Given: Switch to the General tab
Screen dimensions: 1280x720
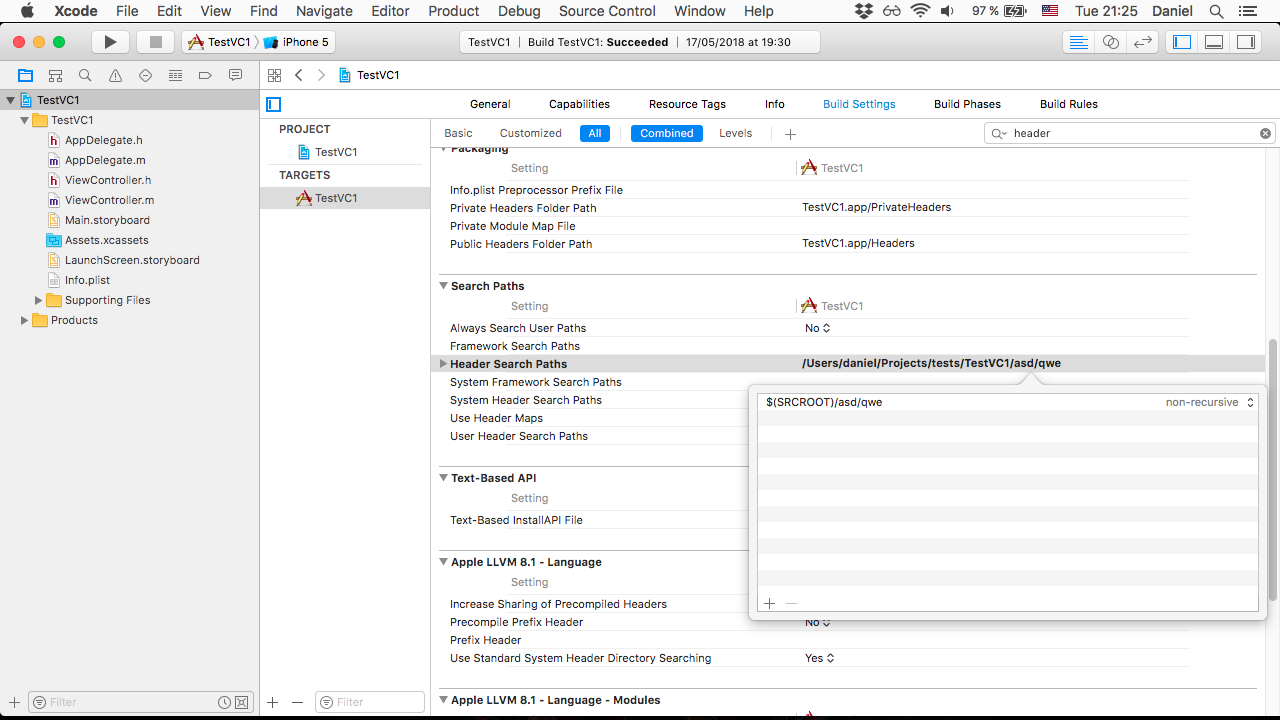Looking at the screenshot, I should (x=490, y=104).
